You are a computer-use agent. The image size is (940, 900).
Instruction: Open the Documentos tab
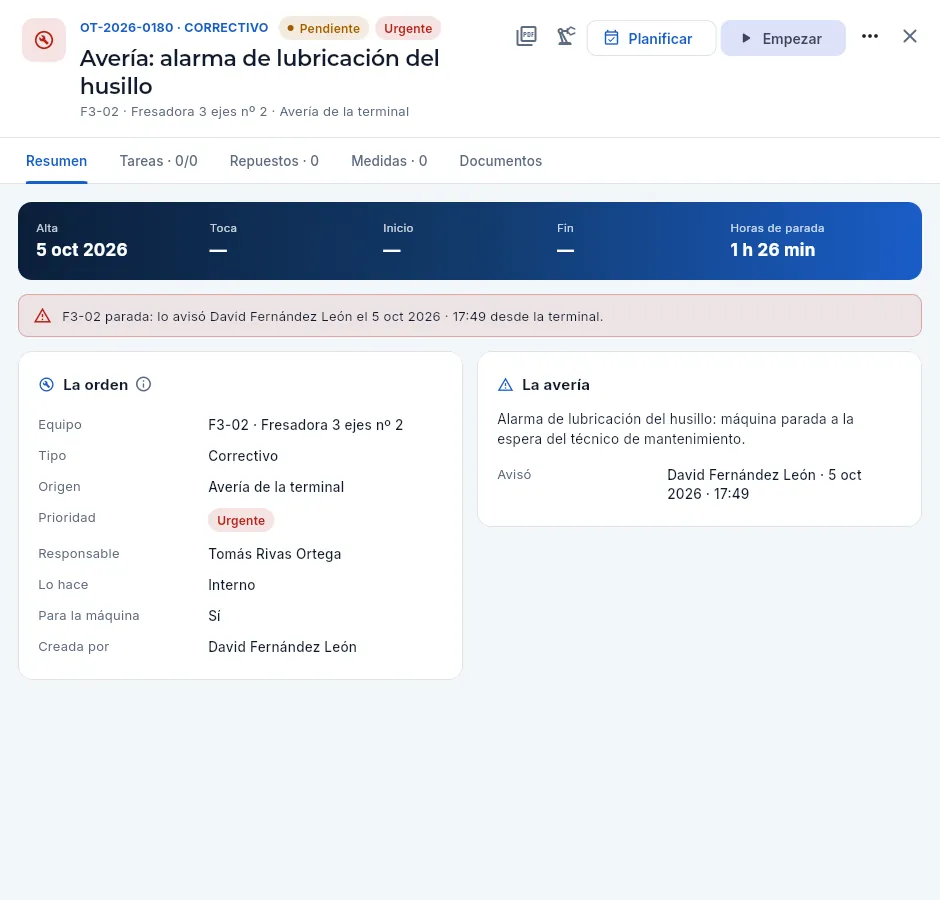[501, 161]
